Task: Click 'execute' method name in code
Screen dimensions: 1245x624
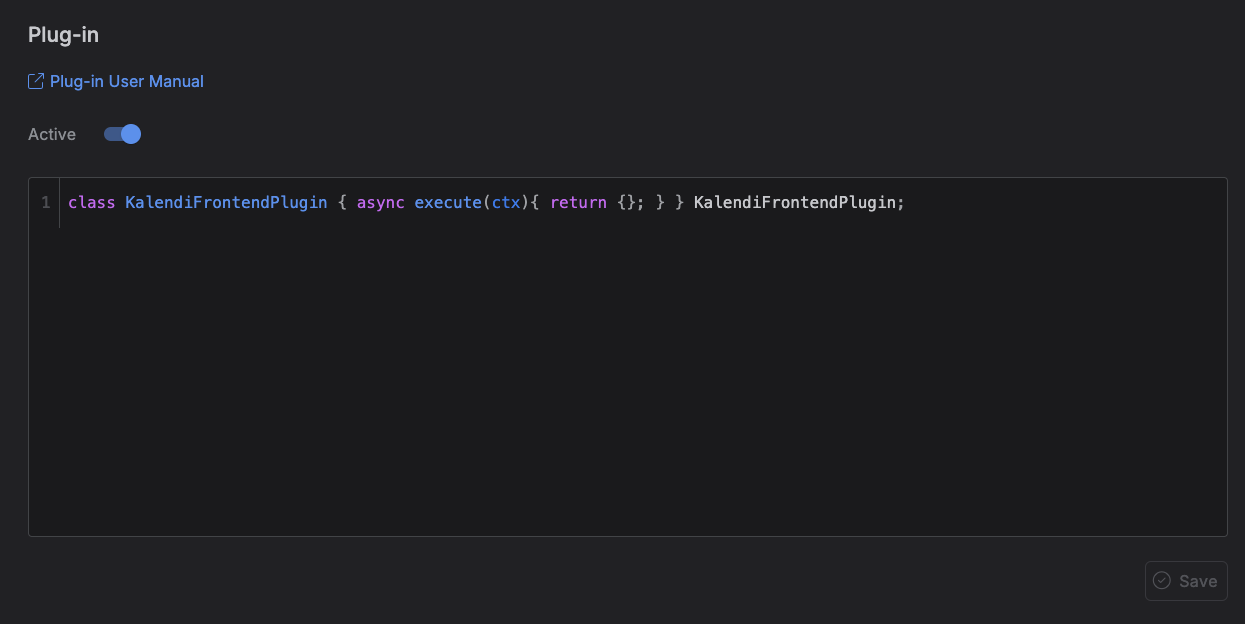Action: [448, 202]
